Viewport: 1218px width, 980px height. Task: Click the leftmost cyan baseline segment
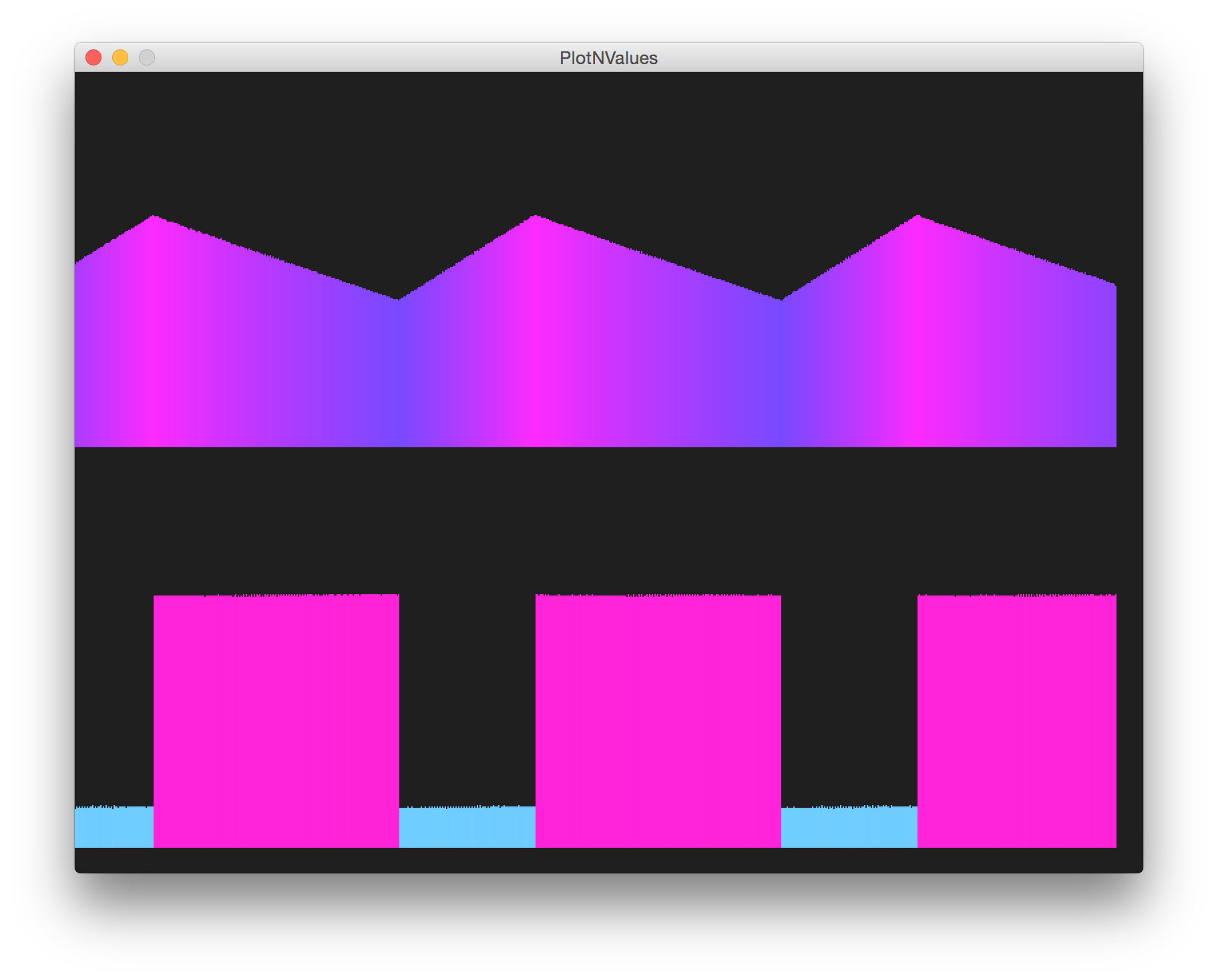click(114, 828)
